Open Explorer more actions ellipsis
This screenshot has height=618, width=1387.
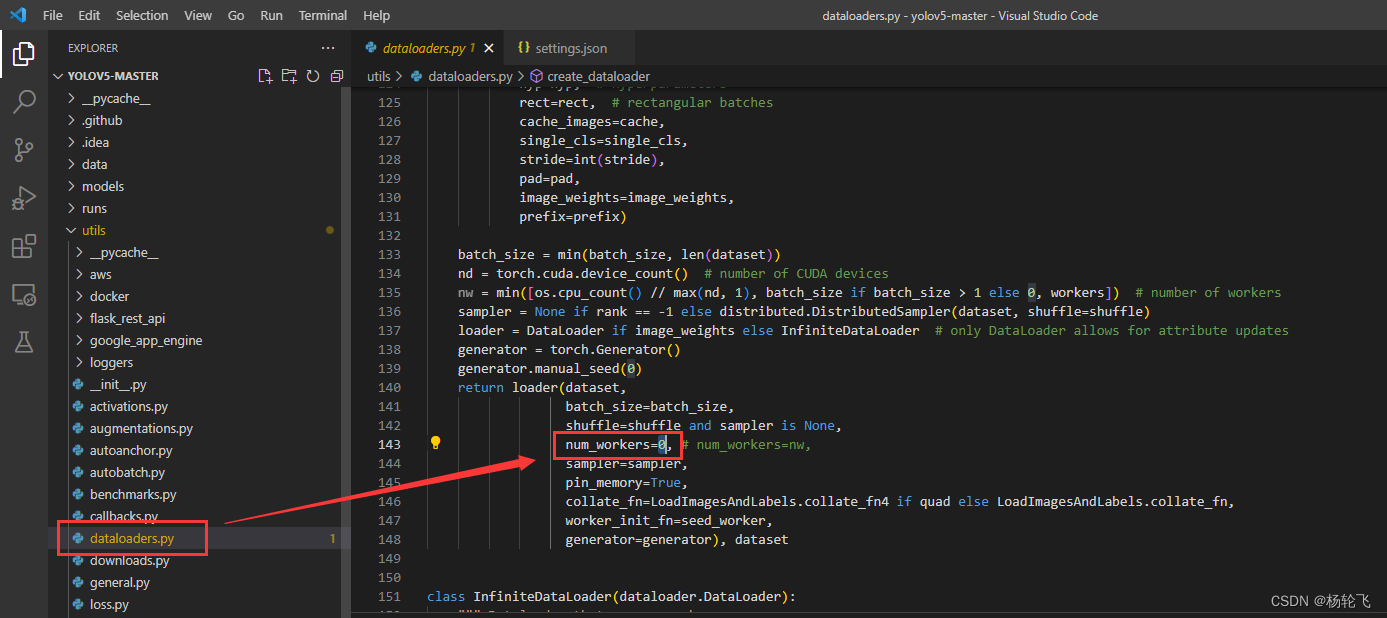tap(328, 48)
